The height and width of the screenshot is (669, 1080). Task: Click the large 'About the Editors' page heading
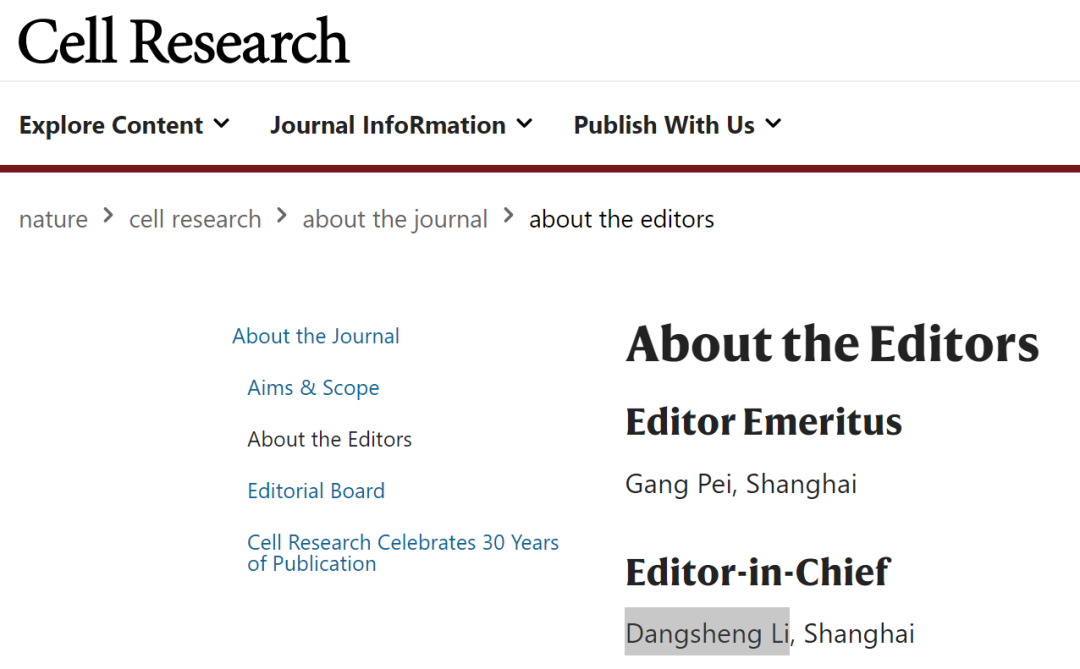tap(832, 344)
